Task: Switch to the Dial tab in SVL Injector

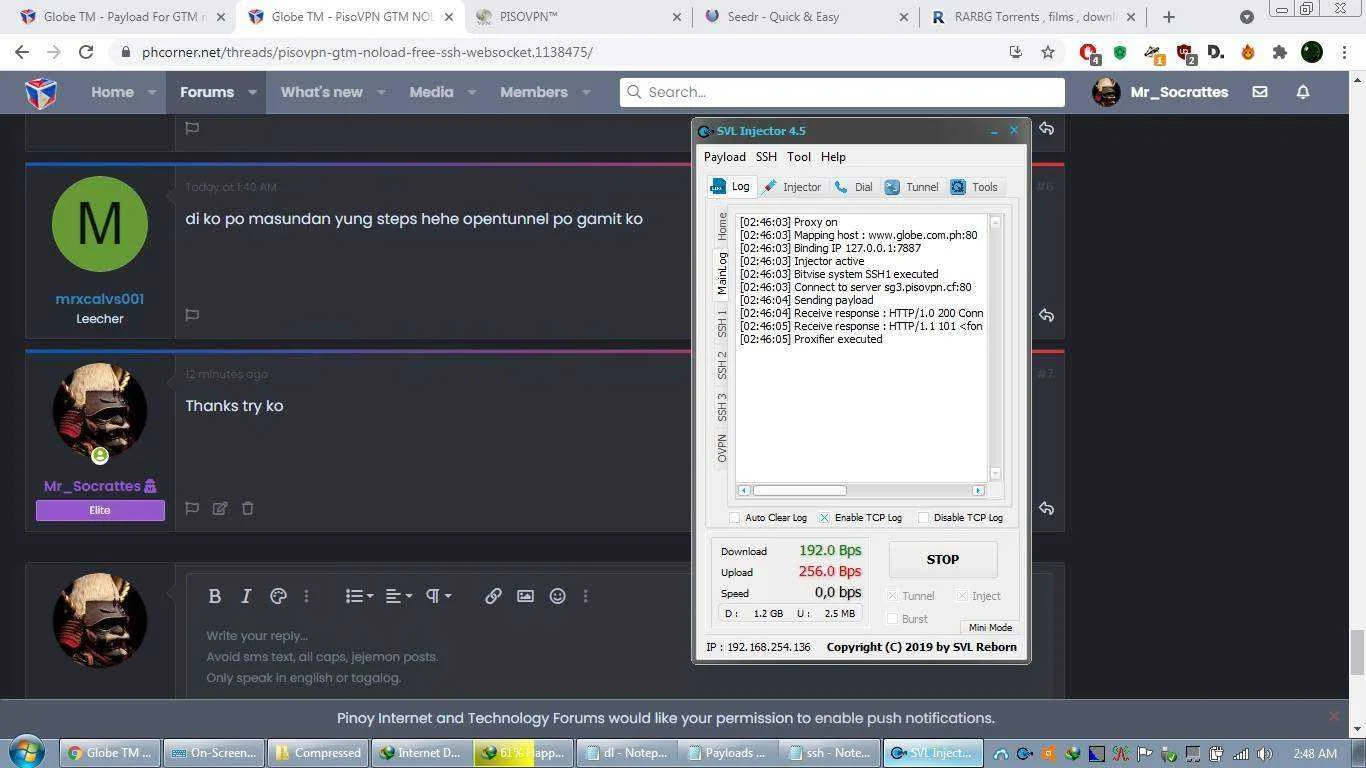Action: point(853,187)
